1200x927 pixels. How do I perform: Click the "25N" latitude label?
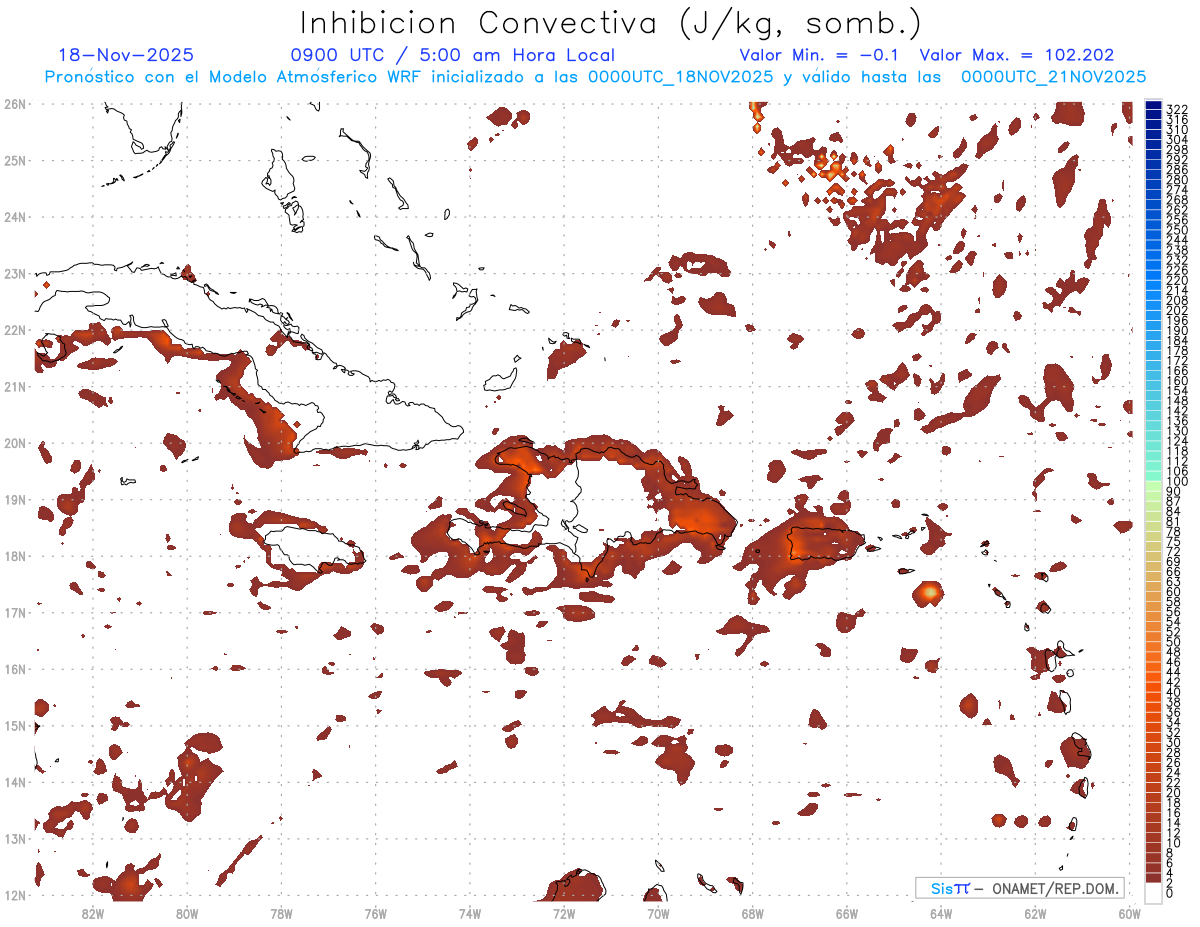[x=15, y=160]
